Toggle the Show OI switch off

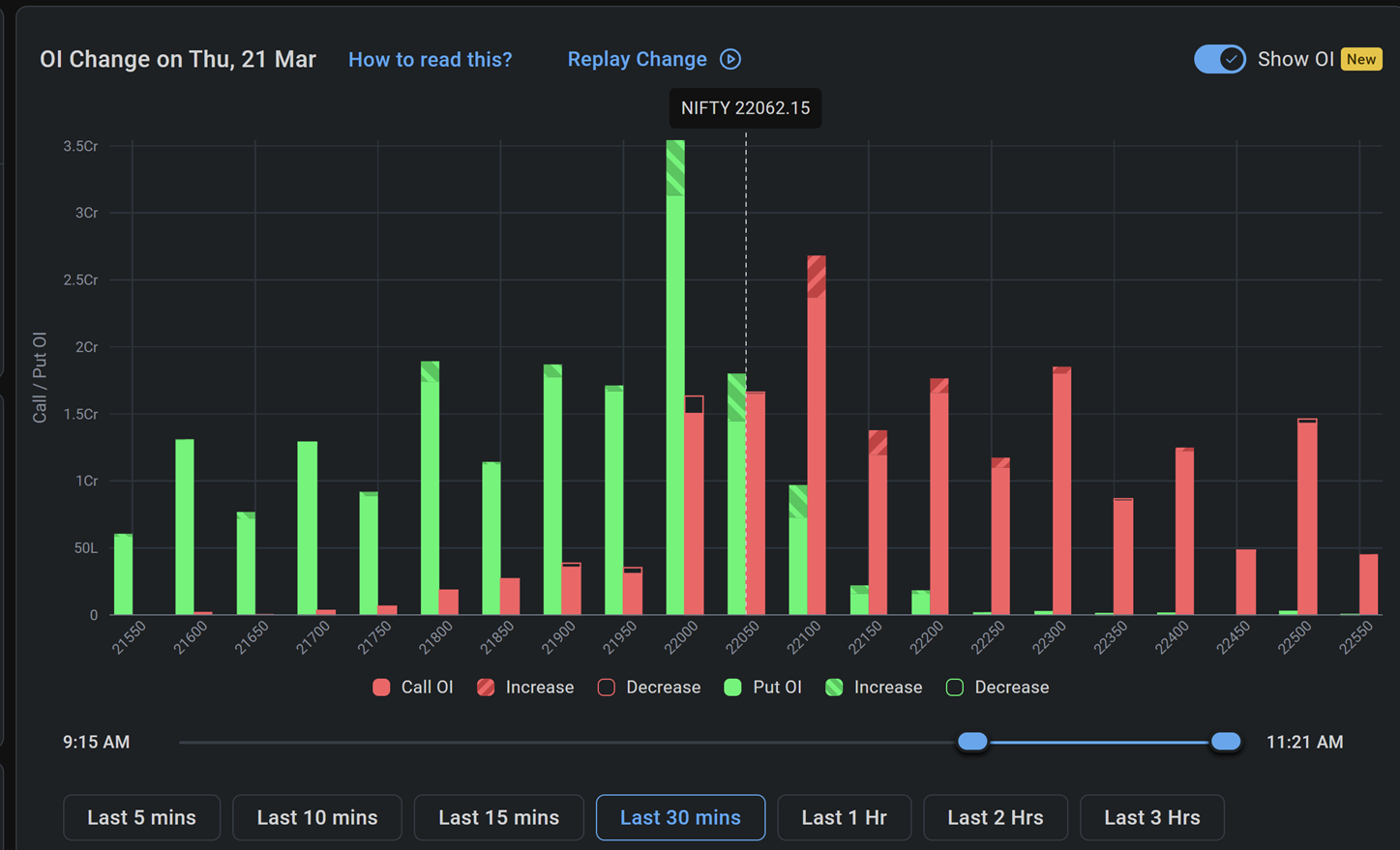[1219, 60]
